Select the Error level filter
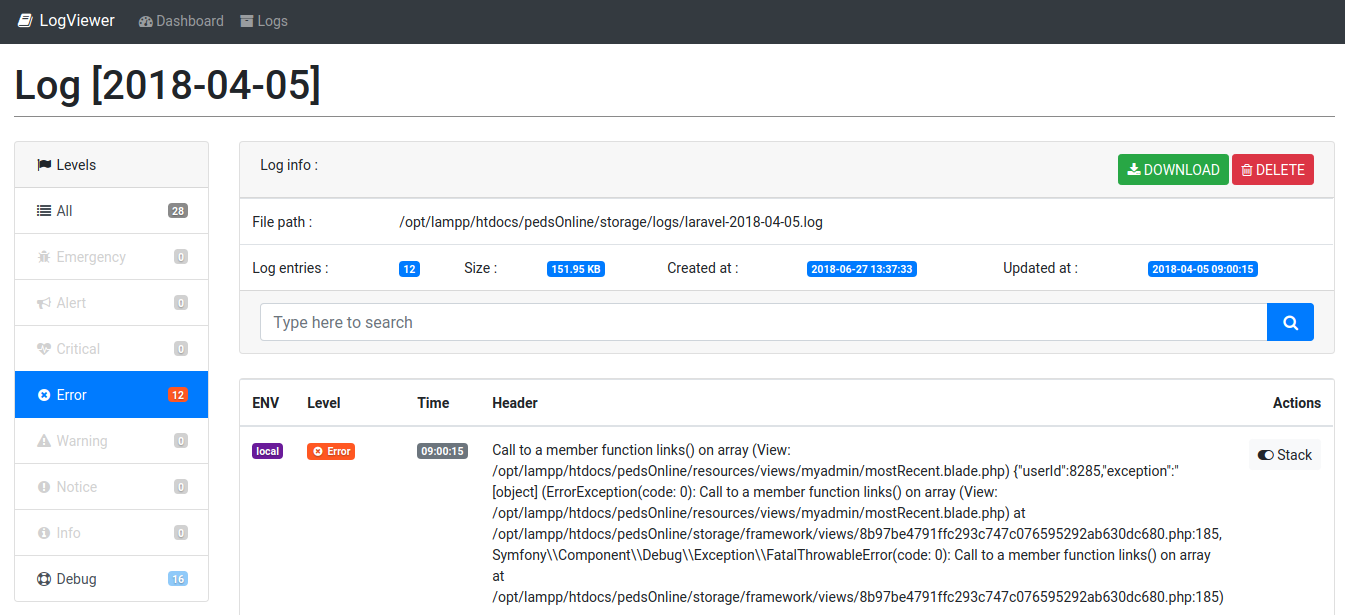The height and width of the screenshot is (615, 1345). click(x=112, y=395)
